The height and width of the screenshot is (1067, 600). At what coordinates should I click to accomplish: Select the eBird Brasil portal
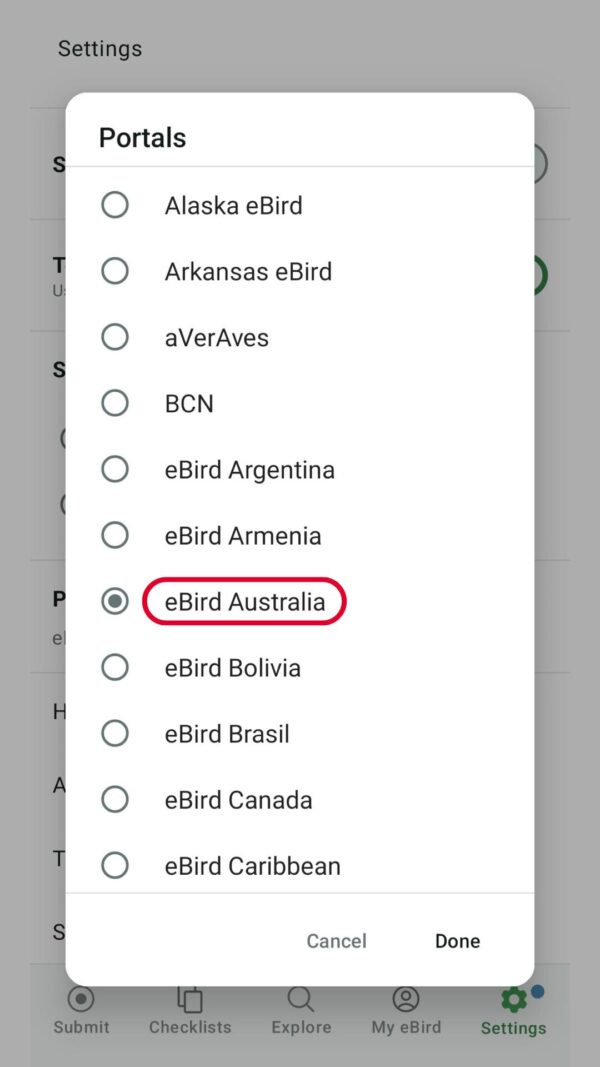(115, 733)
